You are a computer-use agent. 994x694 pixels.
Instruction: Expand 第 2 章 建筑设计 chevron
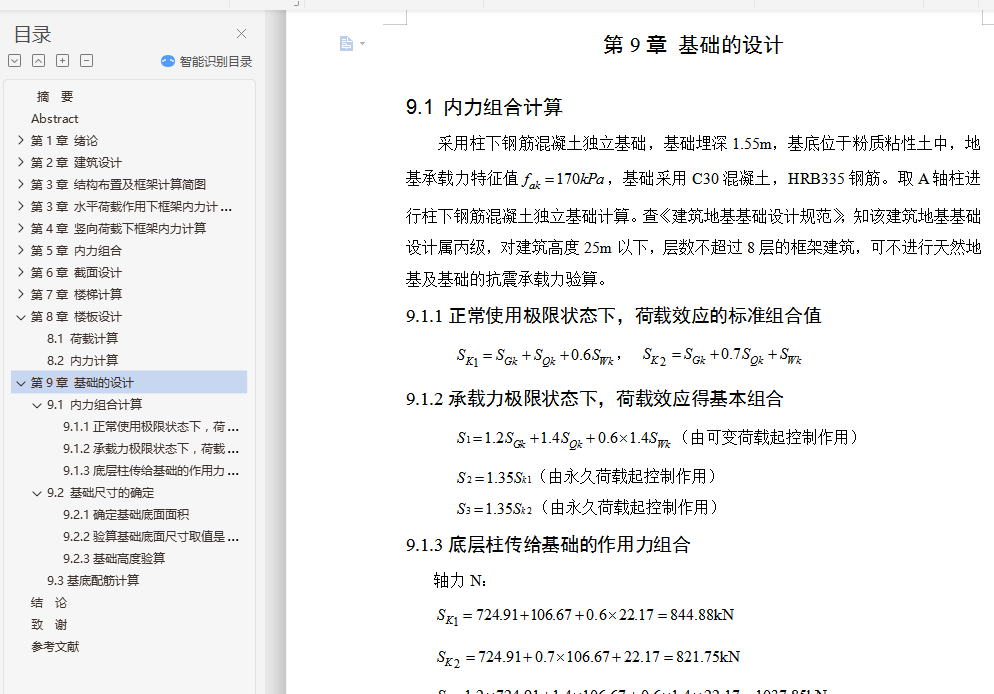point(21,162)
